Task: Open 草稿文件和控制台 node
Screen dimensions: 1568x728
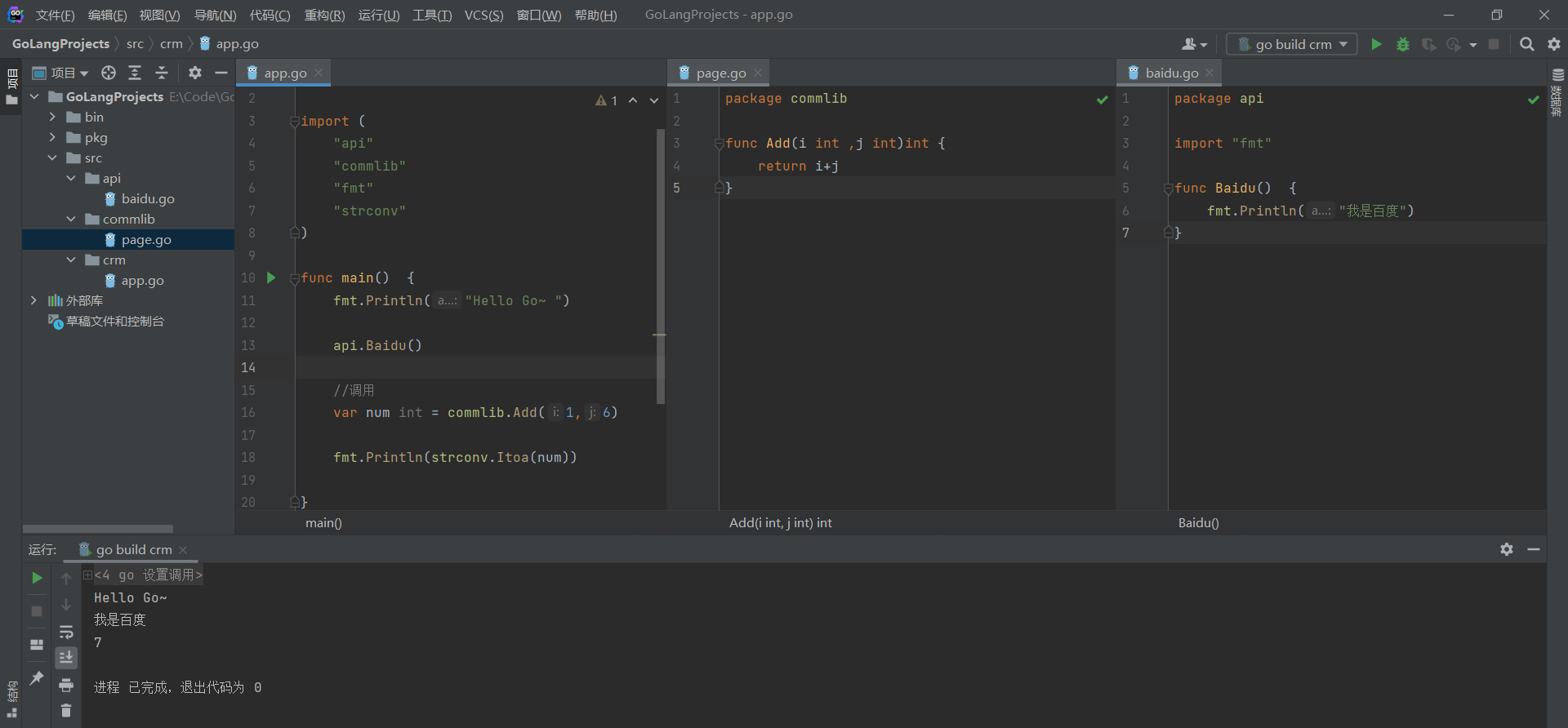Action: coord(106,321)
